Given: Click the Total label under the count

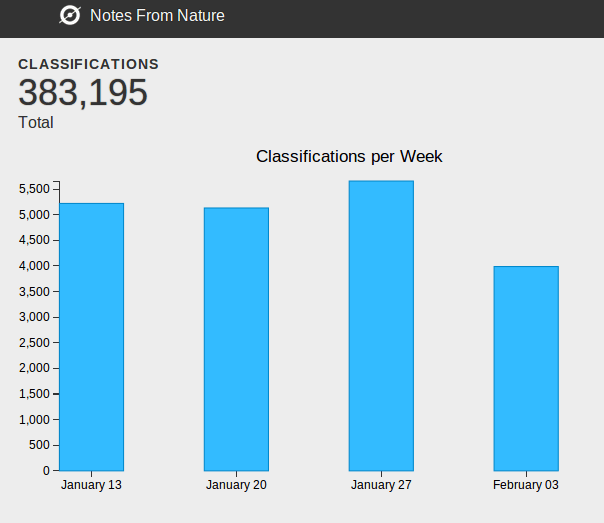Looking at the screenshot, I should [x=36, y=123].
